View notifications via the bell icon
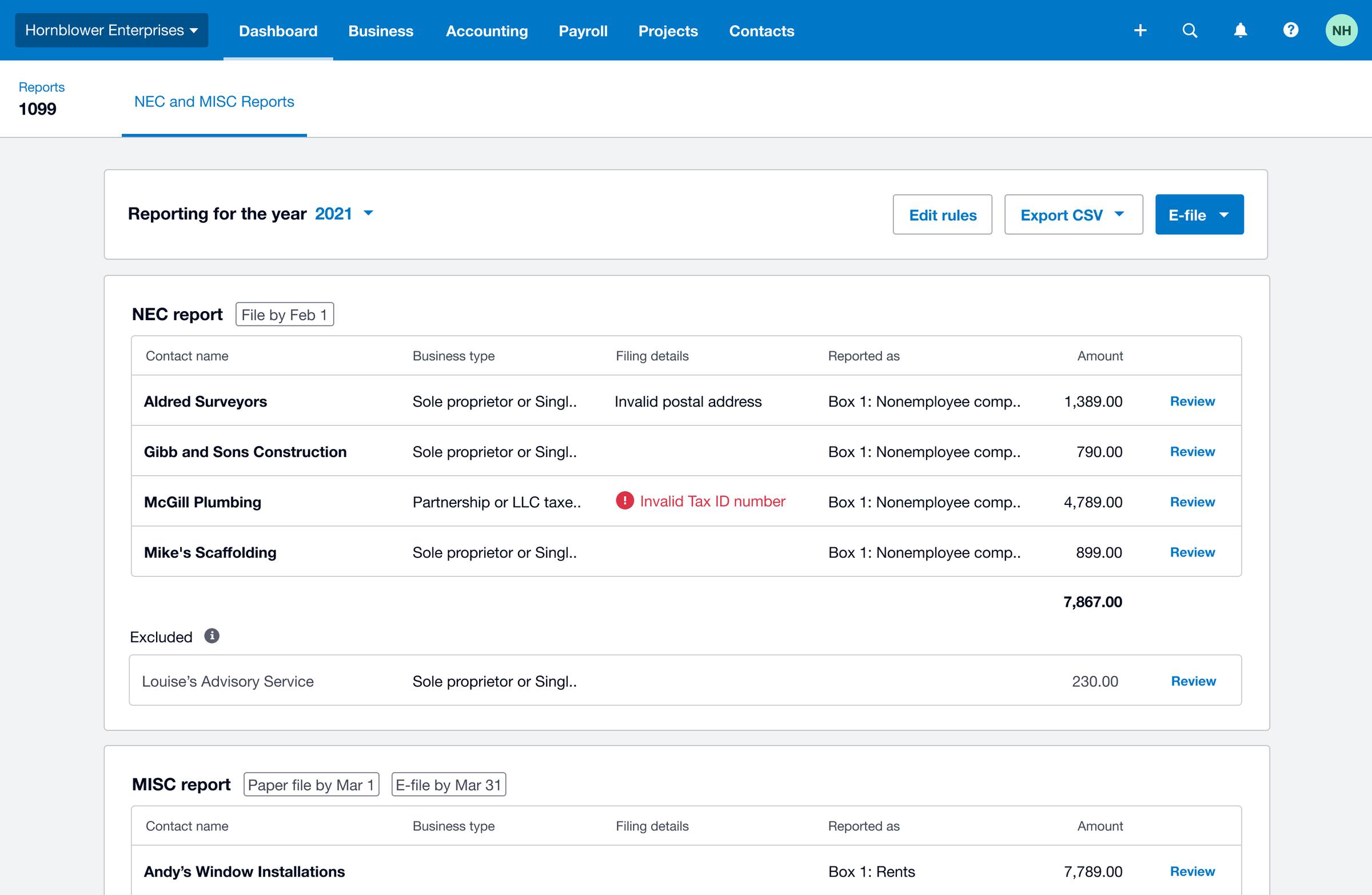1372x895 pixels. (x=1240, y=30)
